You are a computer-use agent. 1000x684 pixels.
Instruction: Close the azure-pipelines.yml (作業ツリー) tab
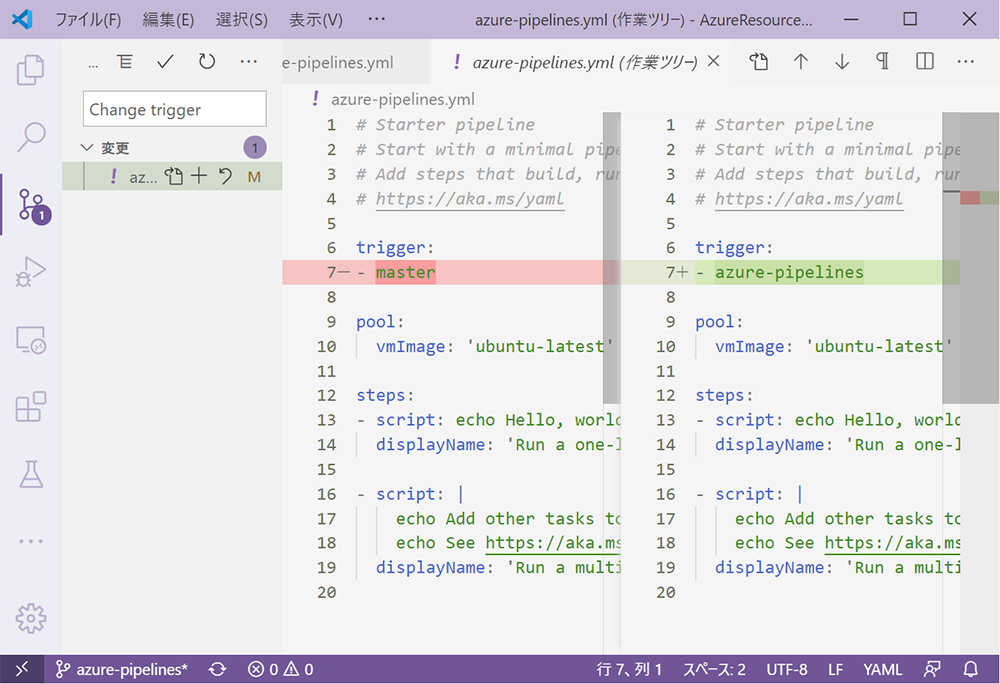pyautogui.click(x=714, y=61)
